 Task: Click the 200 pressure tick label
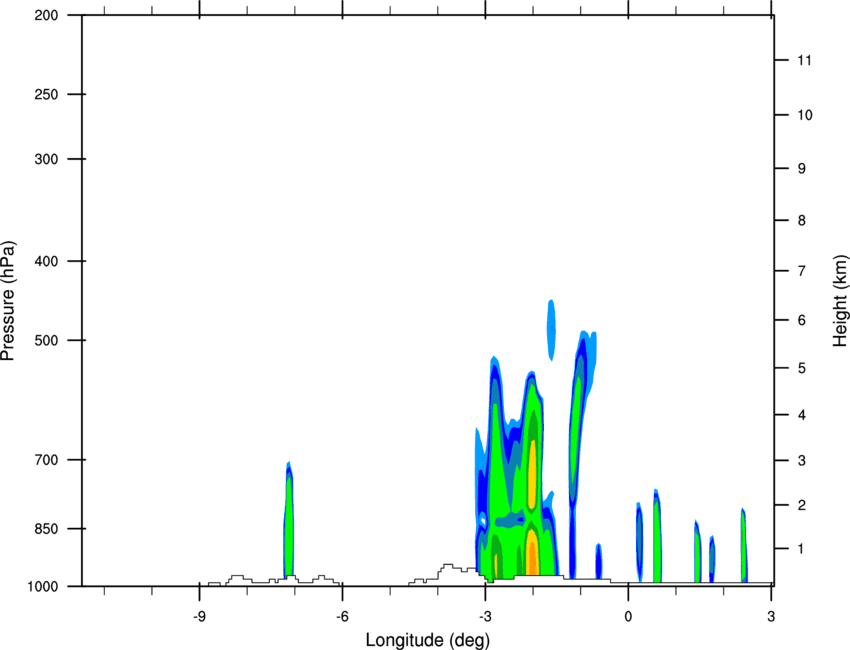46,15
